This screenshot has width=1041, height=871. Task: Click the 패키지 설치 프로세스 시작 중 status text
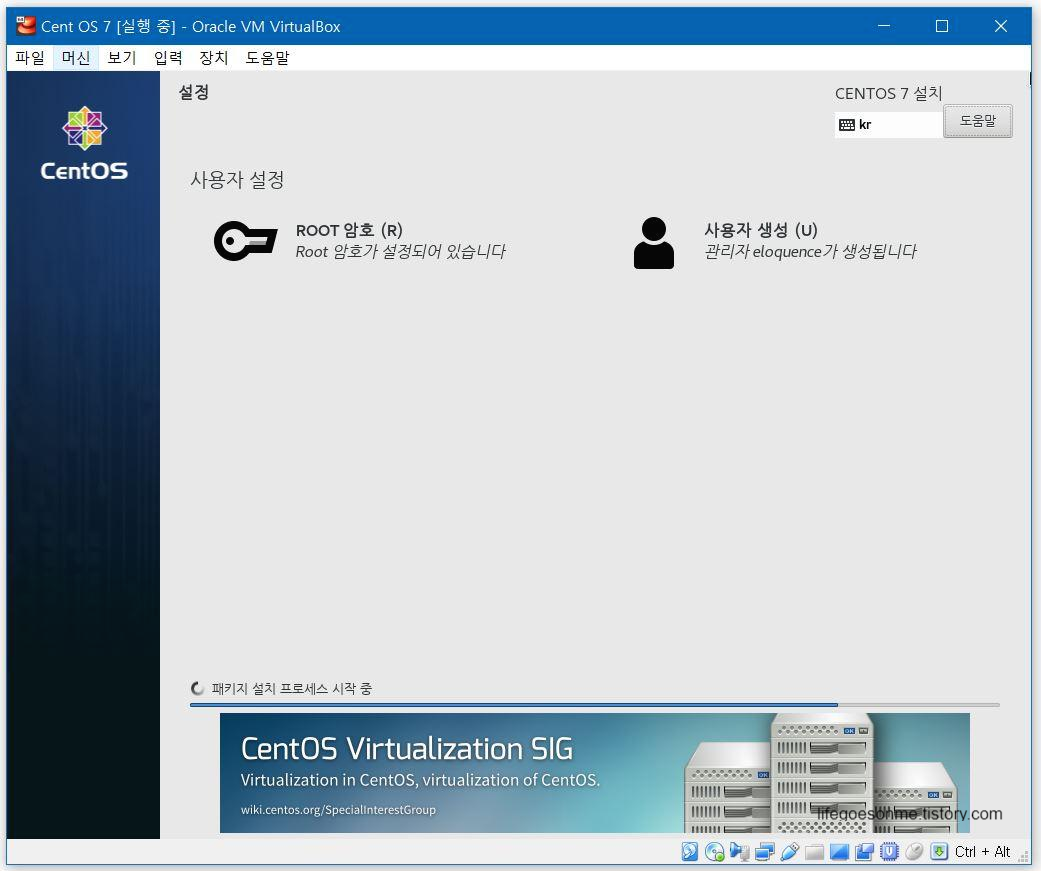coord(291,688)
